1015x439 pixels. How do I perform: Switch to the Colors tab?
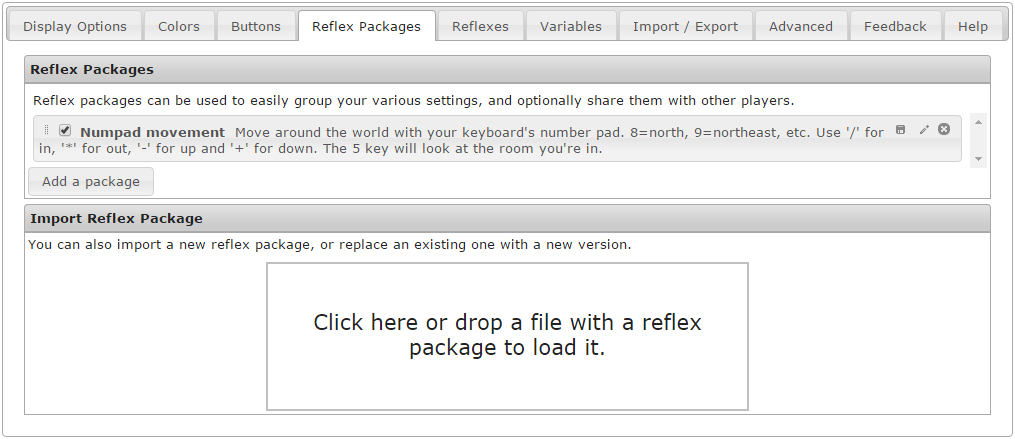(x=179, y=27)
